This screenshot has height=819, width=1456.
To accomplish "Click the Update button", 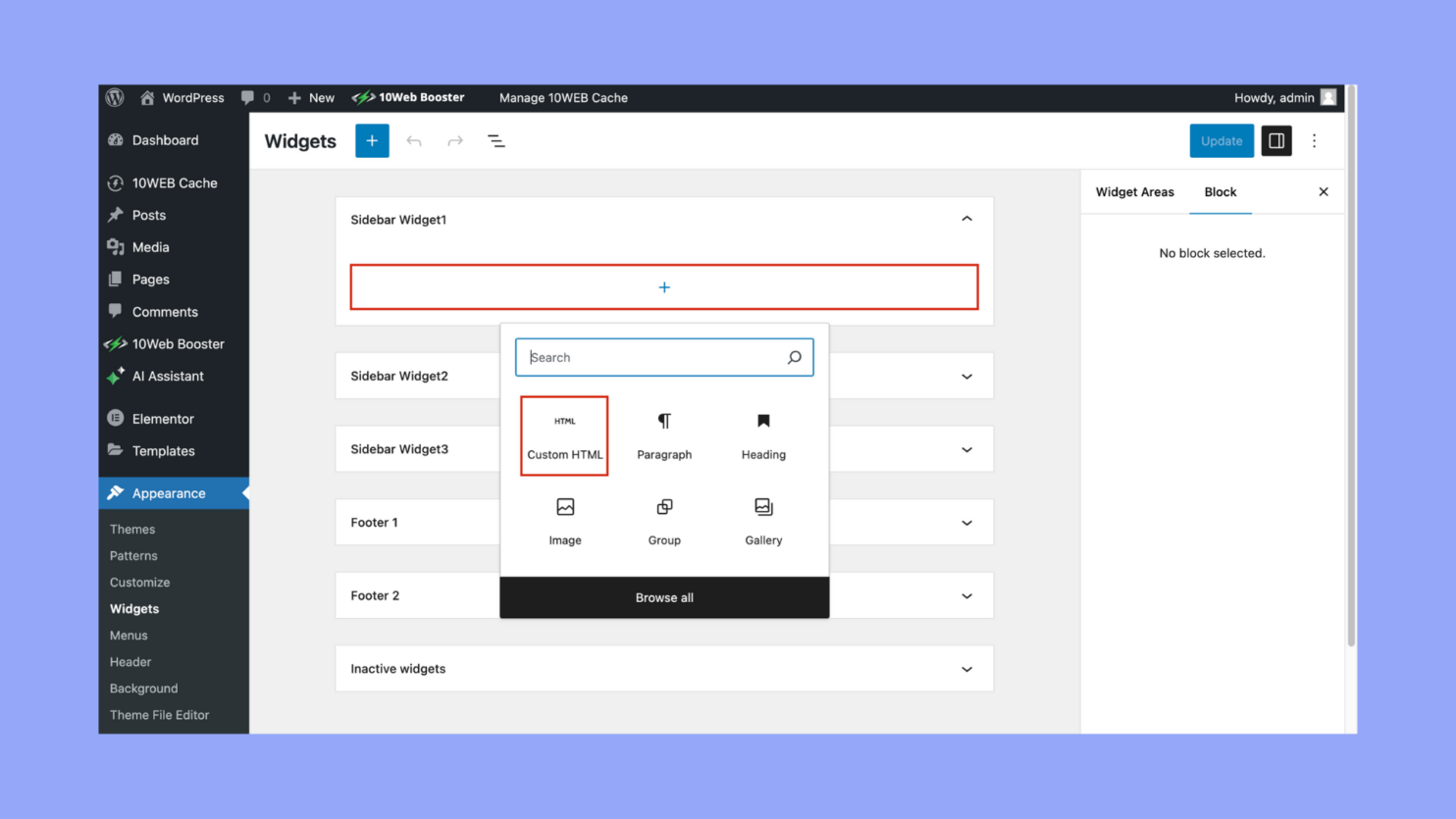I will (x=1221, y=140).
